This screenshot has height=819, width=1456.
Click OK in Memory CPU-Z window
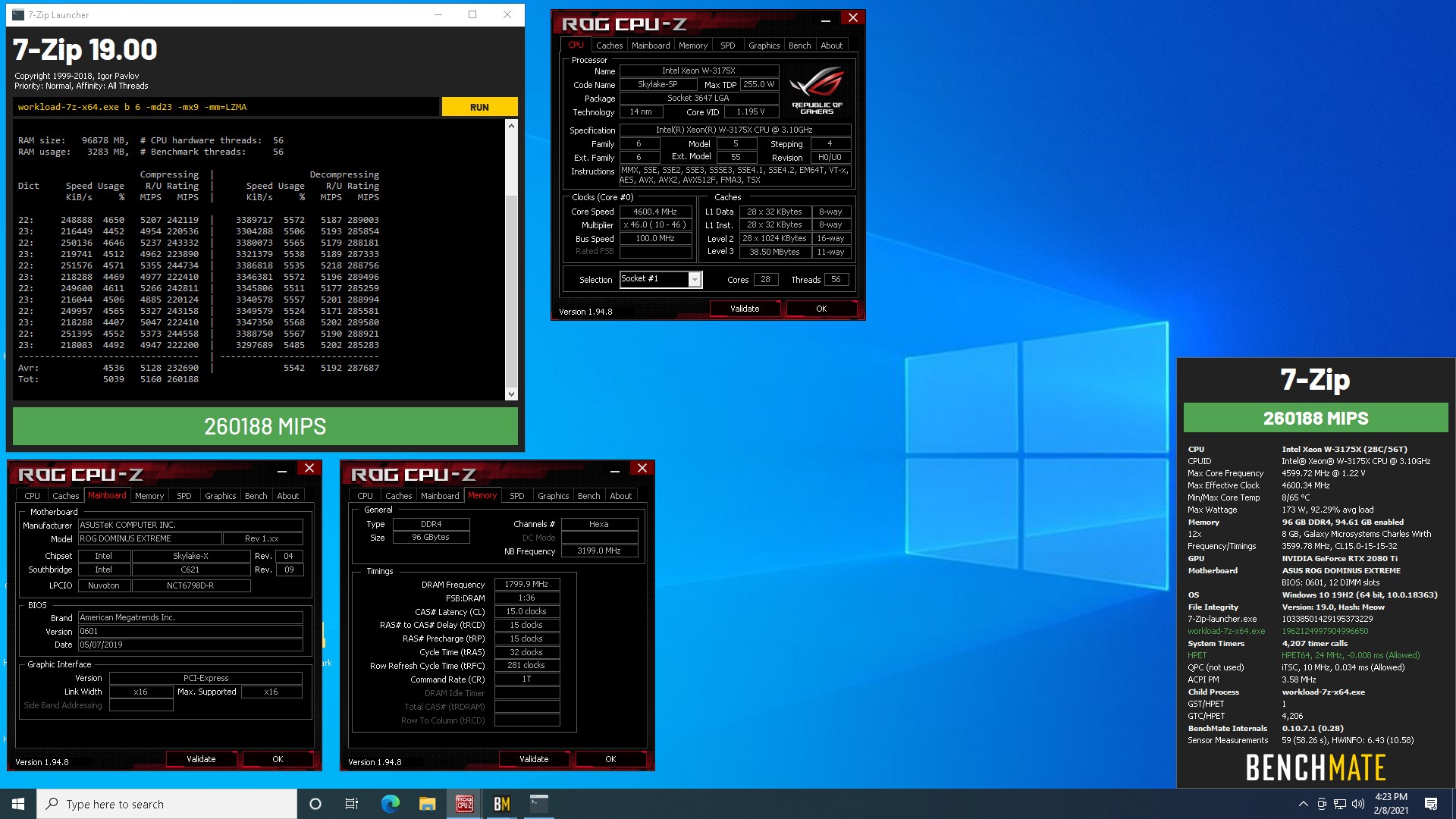pos(610,759)
